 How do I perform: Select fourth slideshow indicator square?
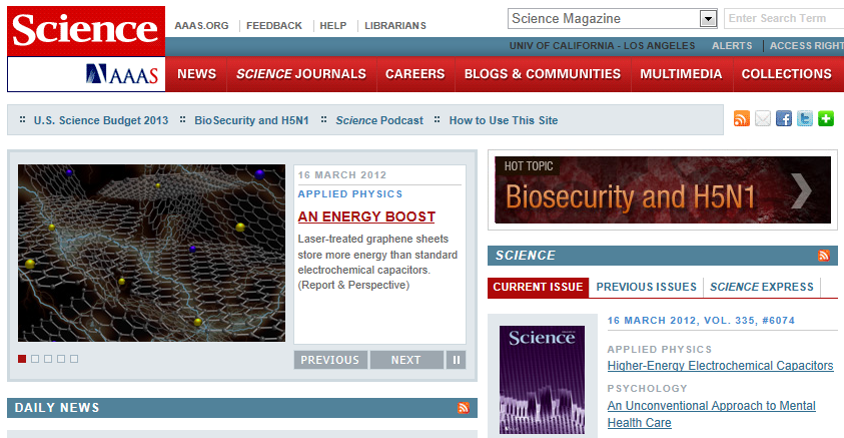[x=61, y=359]
